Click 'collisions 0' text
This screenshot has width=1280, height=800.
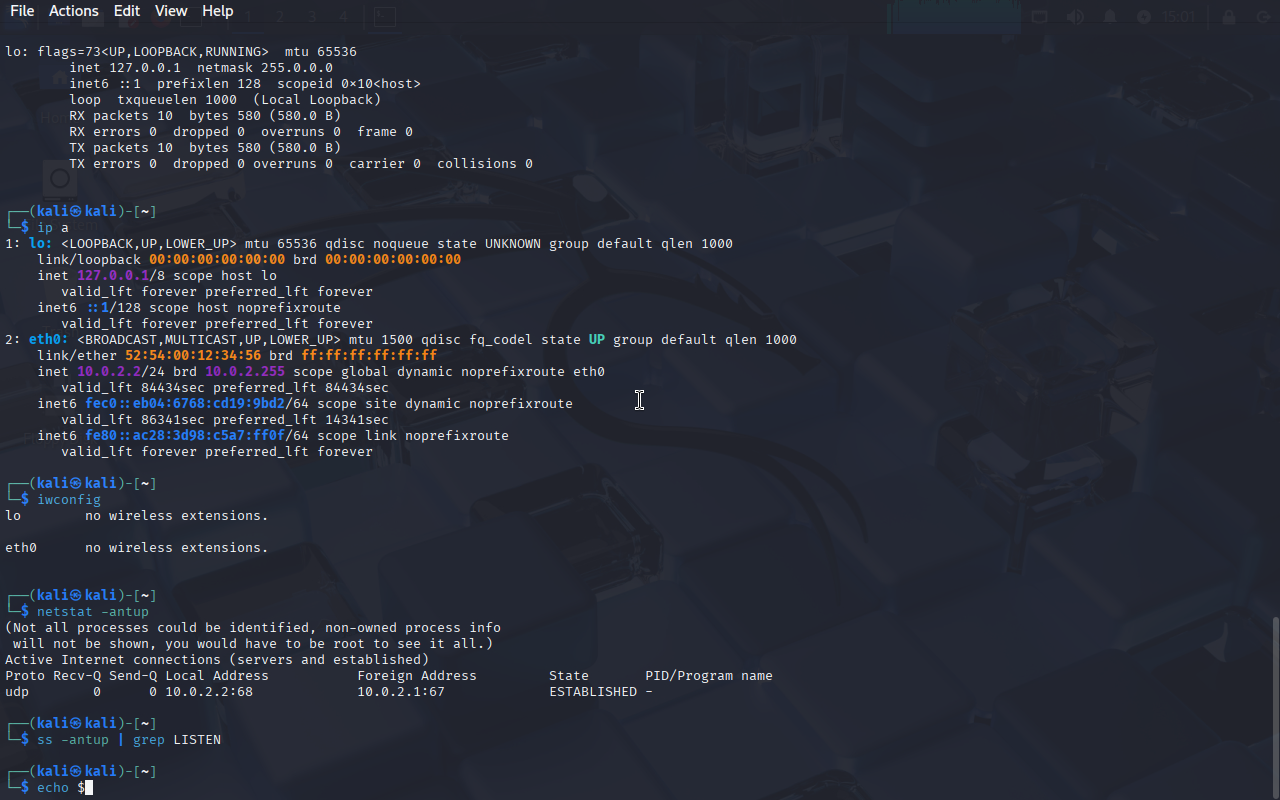coord(485,164)
